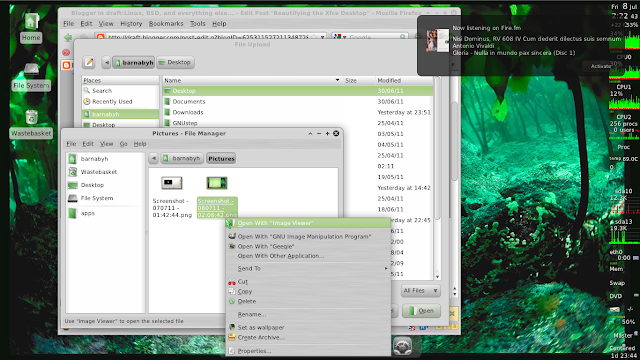Select Wastebasket in file manager sidebar
The height and width of the screenshot is (360, 640).
(x=98, y=172)
